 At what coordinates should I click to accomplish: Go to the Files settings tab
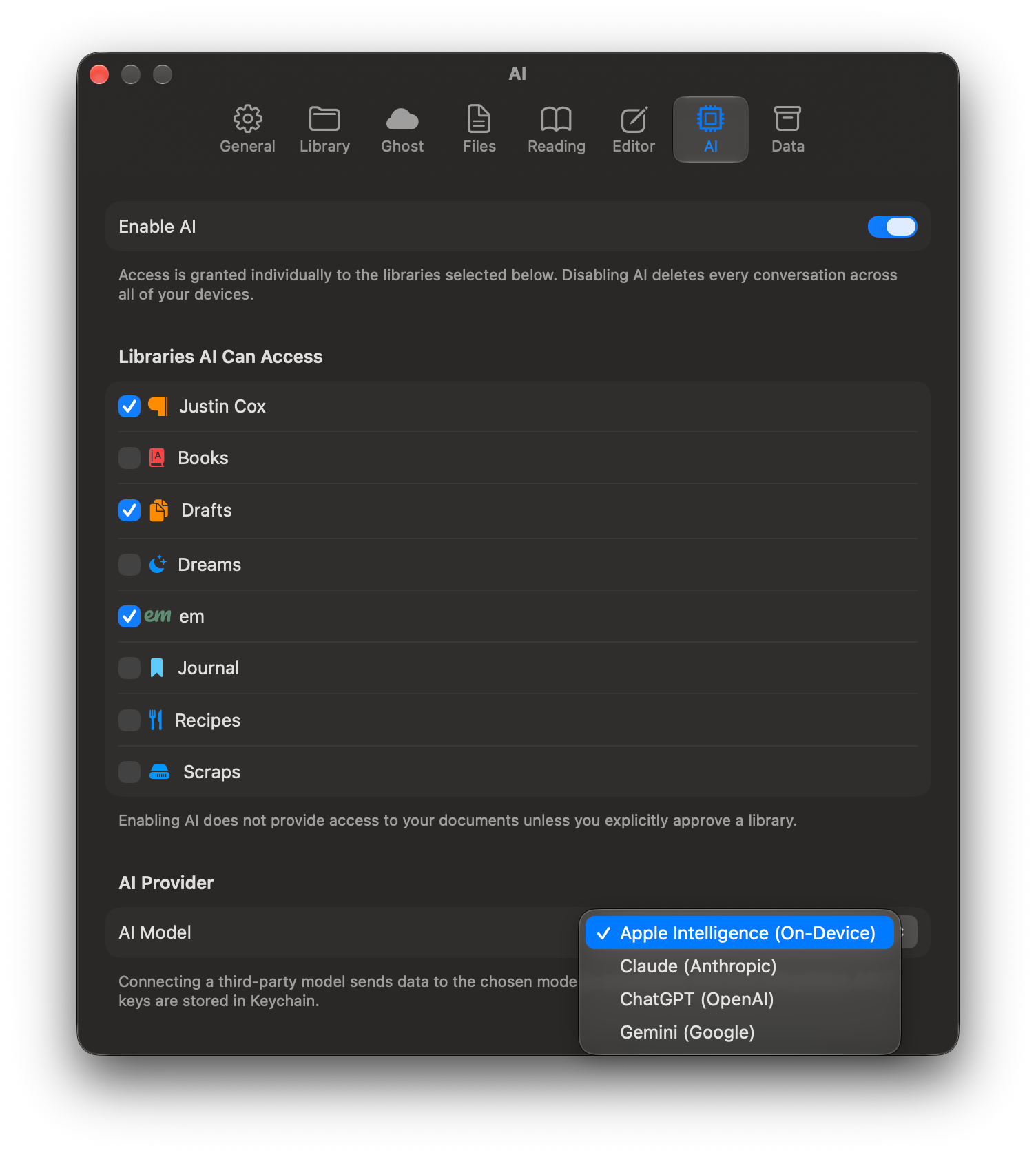[x=479, y=129]
